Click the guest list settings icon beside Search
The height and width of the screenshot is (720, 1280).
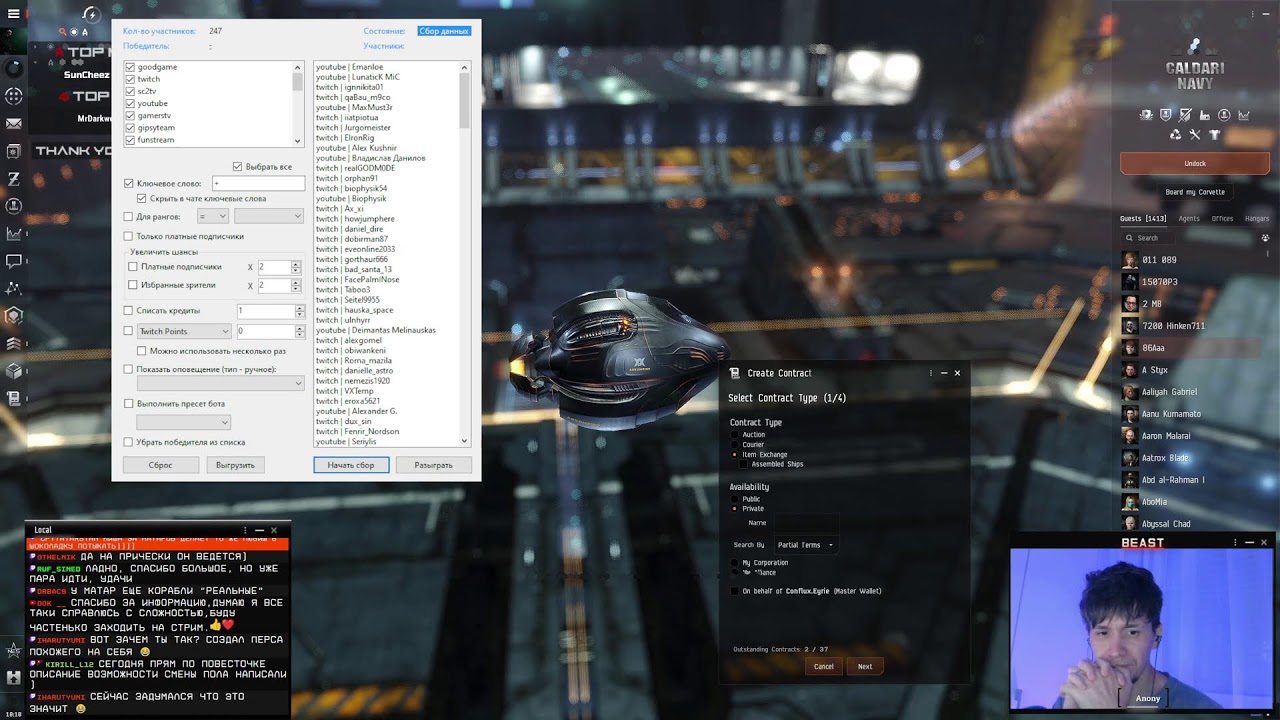(x=1265, y=238)
